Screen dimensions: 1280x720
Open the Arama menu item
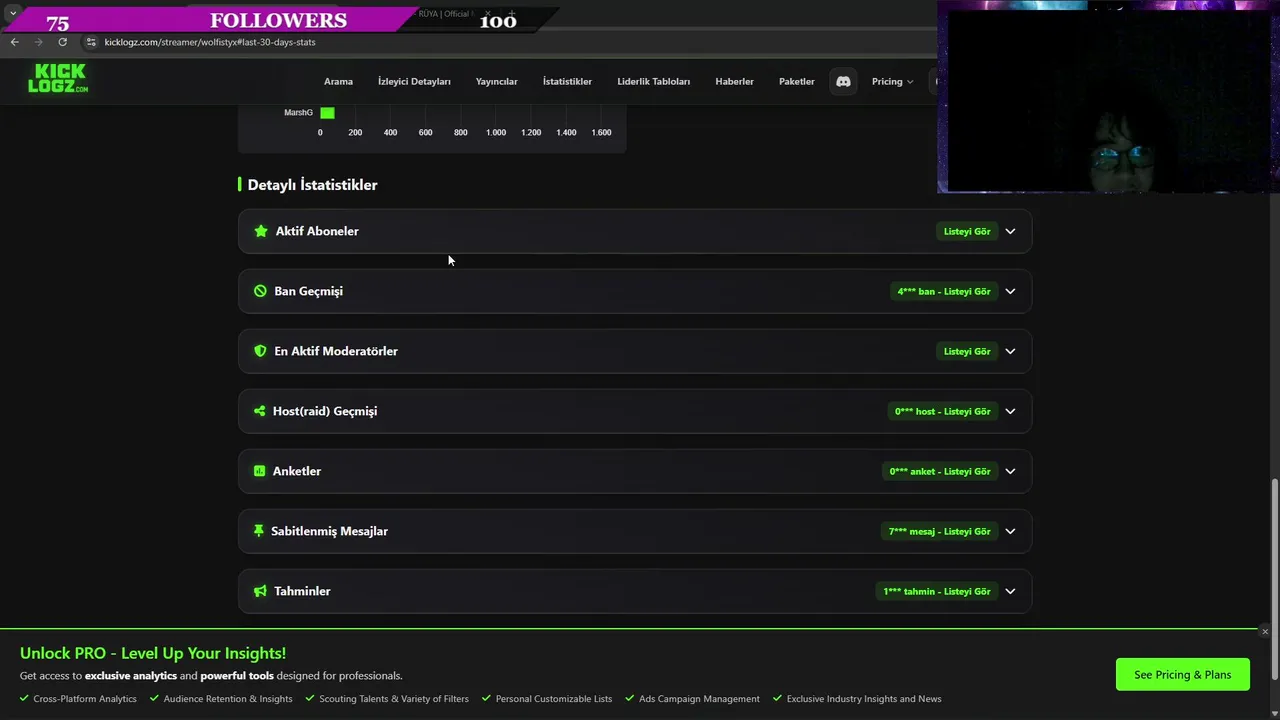[x=338, y=81]
